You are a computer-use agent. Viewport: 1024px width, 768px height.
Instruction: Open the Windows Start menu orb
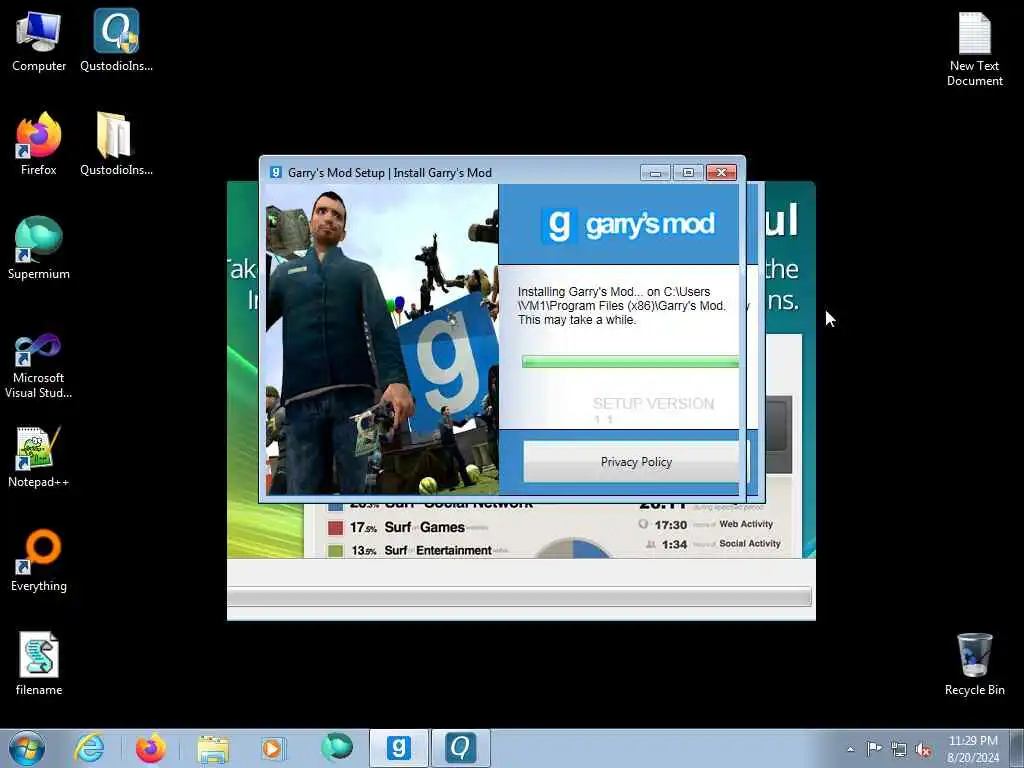[x=27, y=748]
